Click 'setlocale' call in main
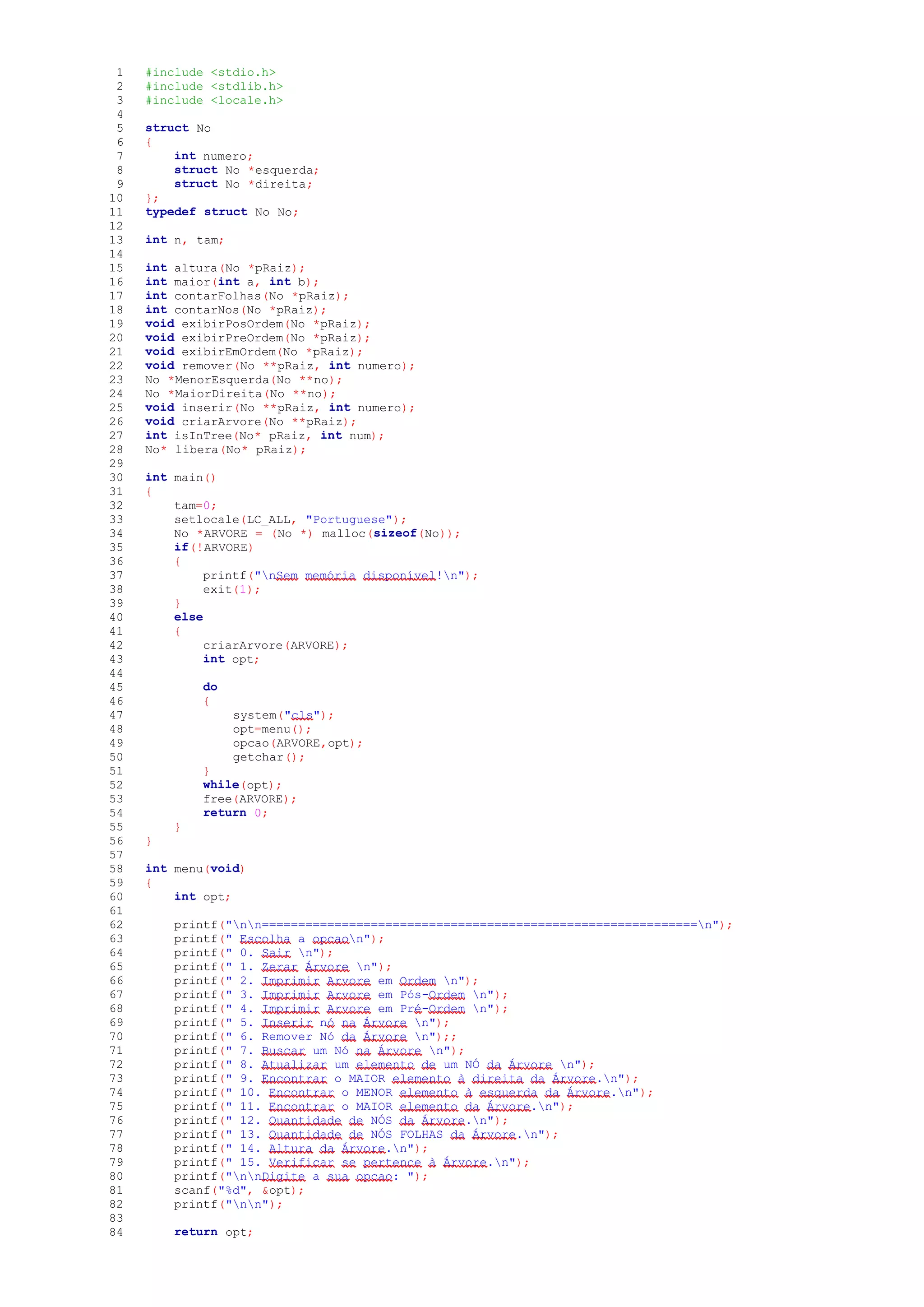The height and width of the screenshot is (1307, 924). point(207,520)
